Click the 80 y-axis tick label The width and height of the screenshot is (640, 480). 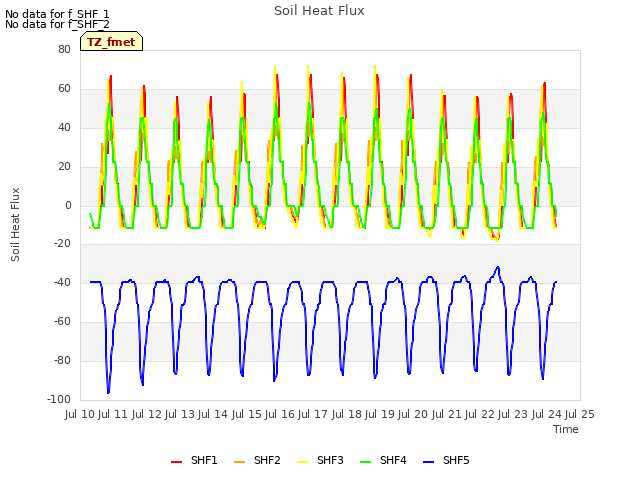[64, 50]
